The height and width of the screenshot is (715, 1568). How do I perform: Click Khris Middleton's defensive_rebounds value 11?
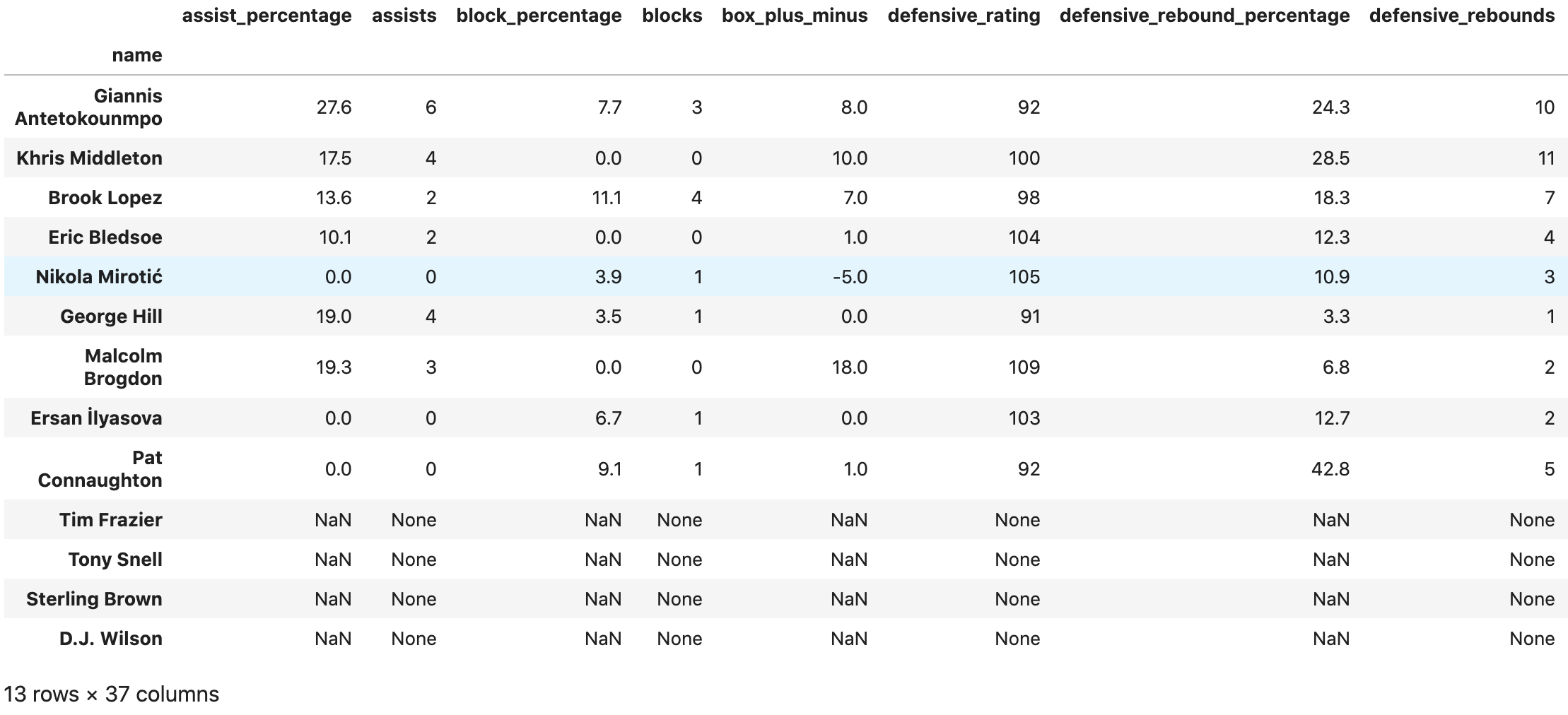pyautogui.click(x=1546, y=158)
